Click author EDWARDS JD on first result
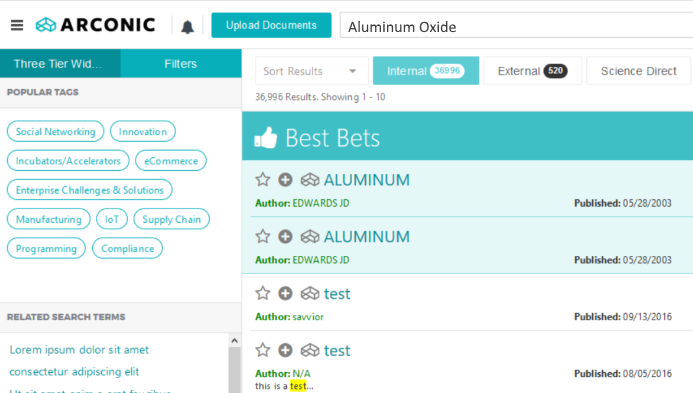693x393 pixels. click(321, 203)
